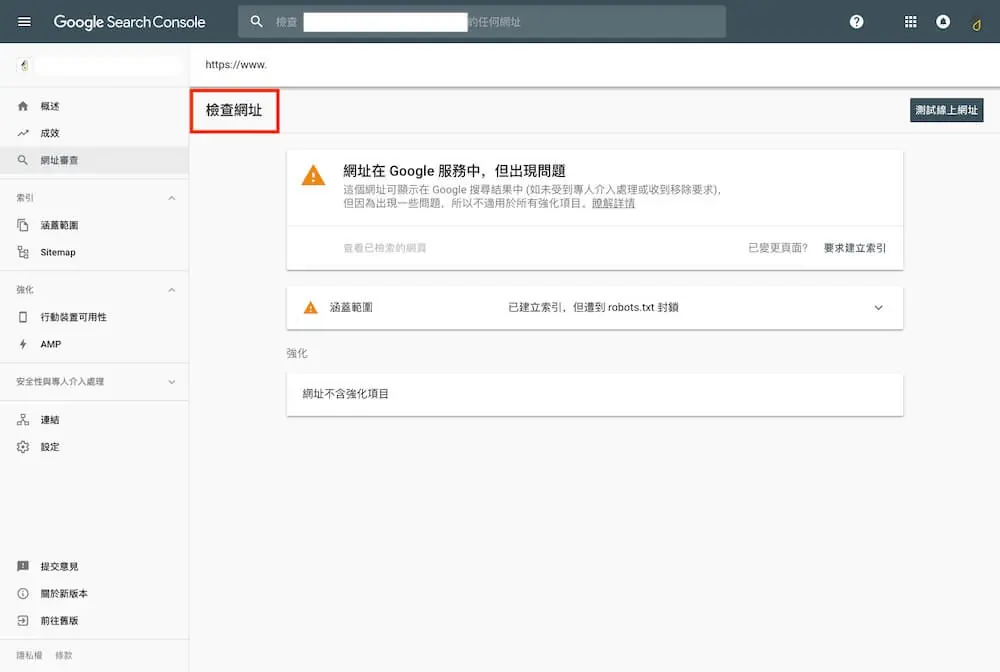1000x672 pixels.
Task: Click the home icon next to 概述
Action: click(x=23, y=106)
